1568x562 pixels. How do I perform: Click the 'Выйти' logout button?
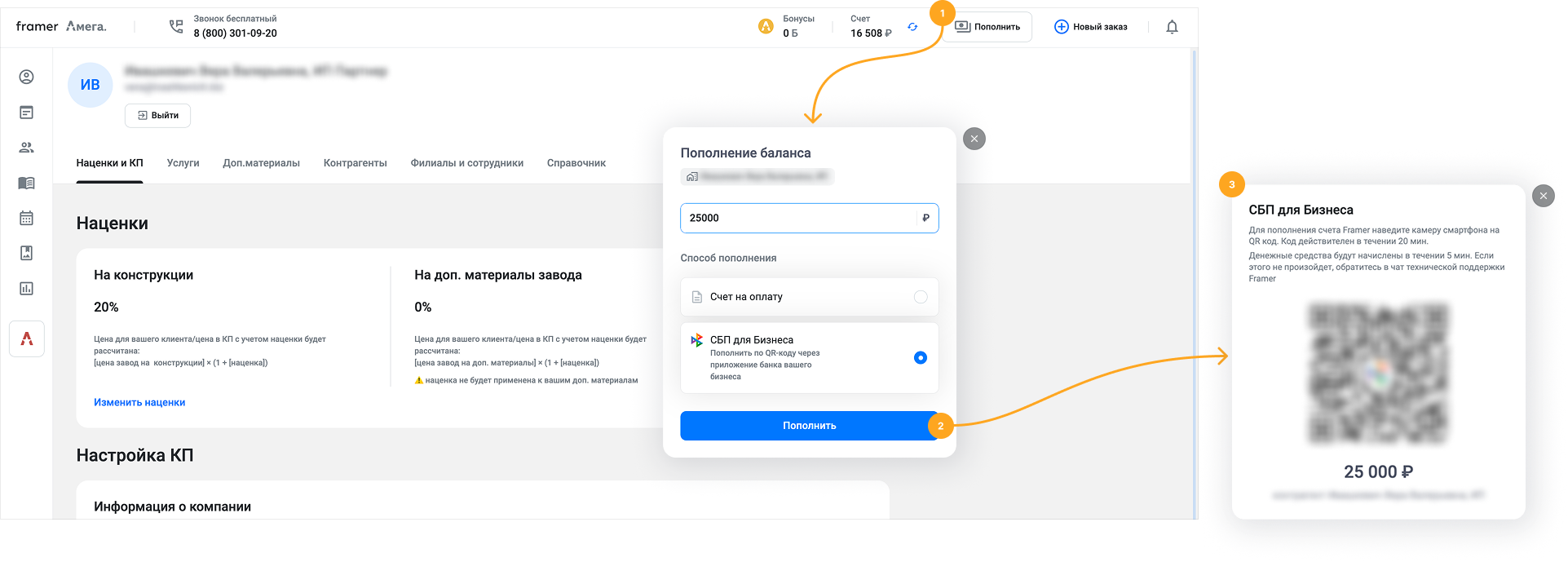(158, 116)
